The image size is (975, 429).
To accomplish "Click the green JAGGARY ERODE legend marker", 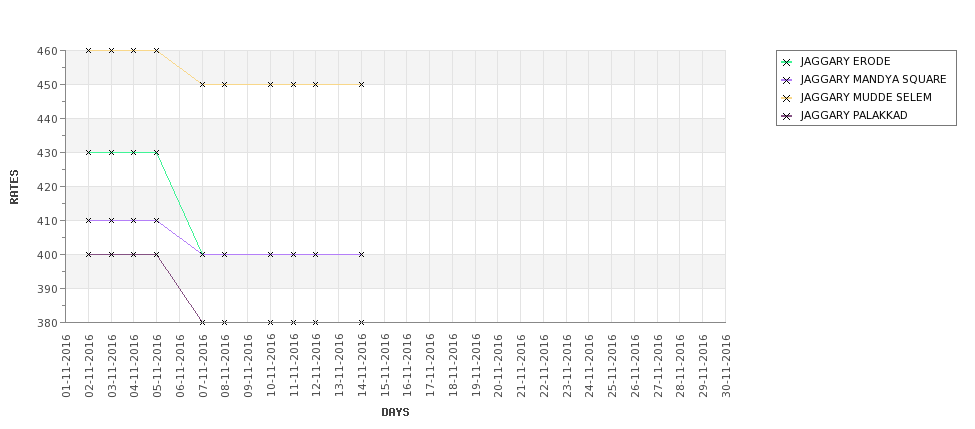I will (x=787, y=62).
